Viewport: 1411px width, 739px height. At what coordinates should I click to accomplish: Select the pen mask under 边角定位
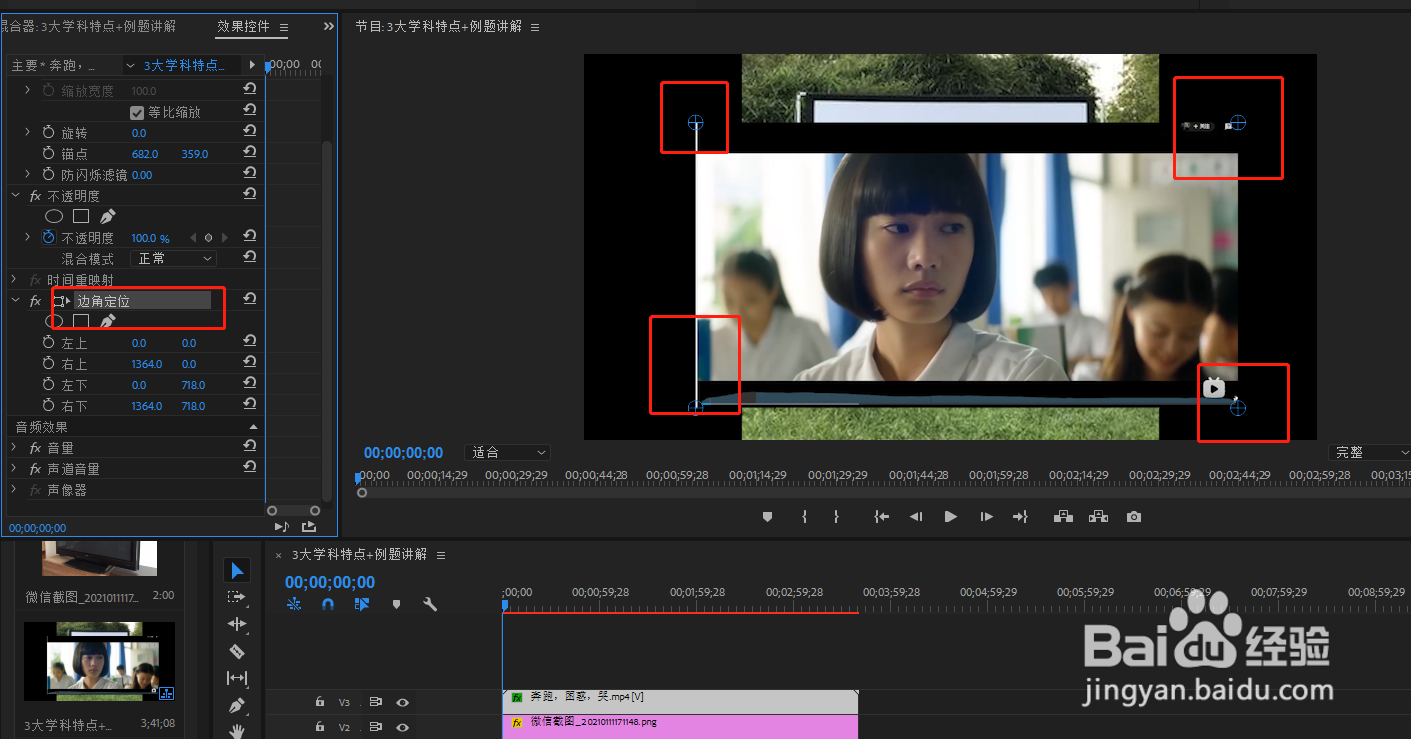(x=108, y=321)
